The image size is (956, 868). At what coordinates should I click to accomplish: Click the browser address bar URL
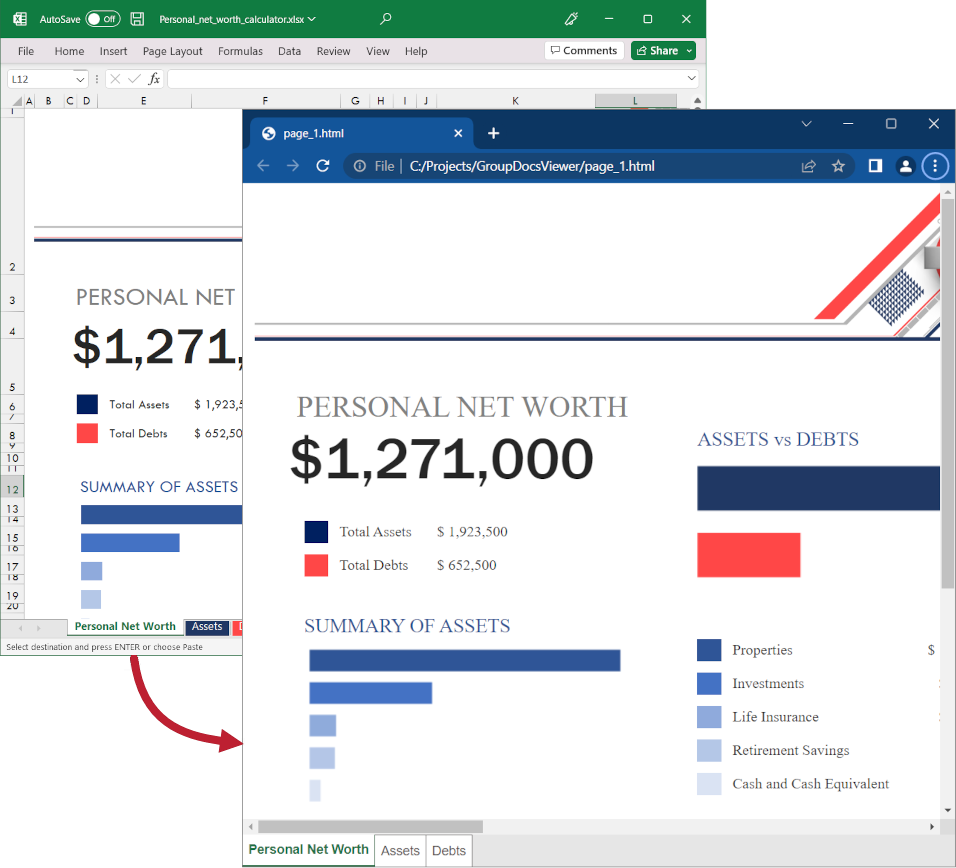(x=532, y=166)
